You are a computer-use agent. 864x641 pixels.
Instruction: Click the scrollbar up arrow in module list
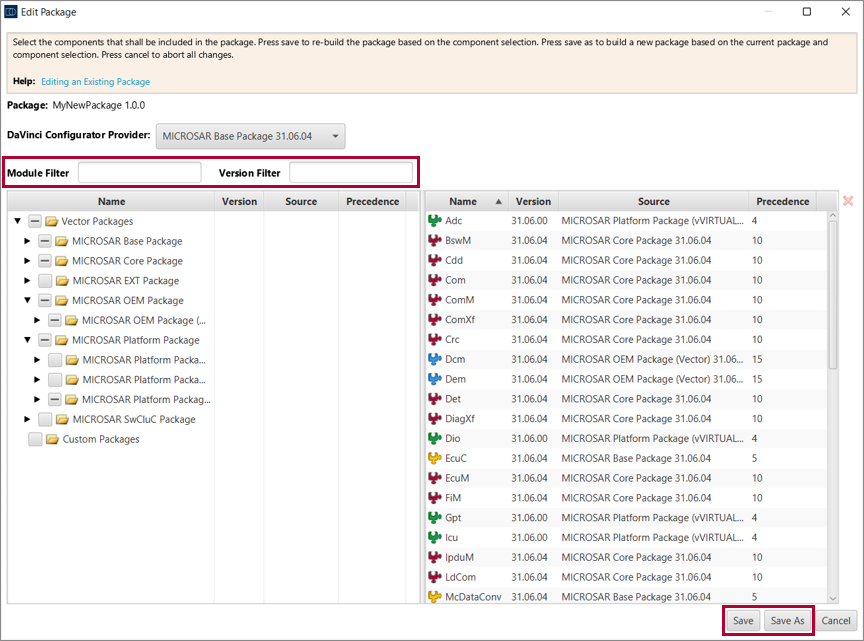833,216
